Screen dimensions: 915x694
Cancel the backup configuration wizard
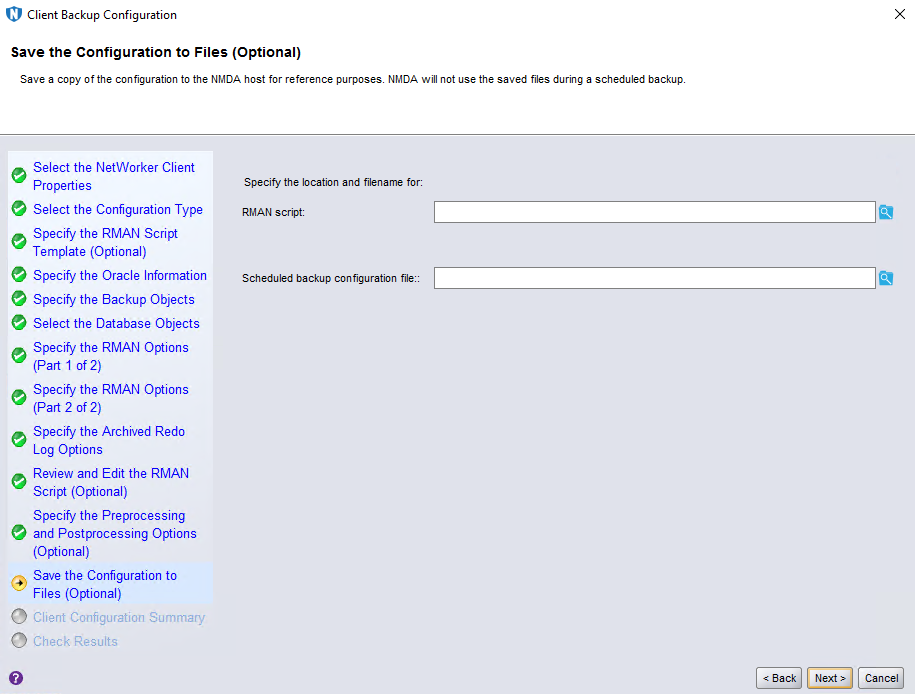pos(881,678)
